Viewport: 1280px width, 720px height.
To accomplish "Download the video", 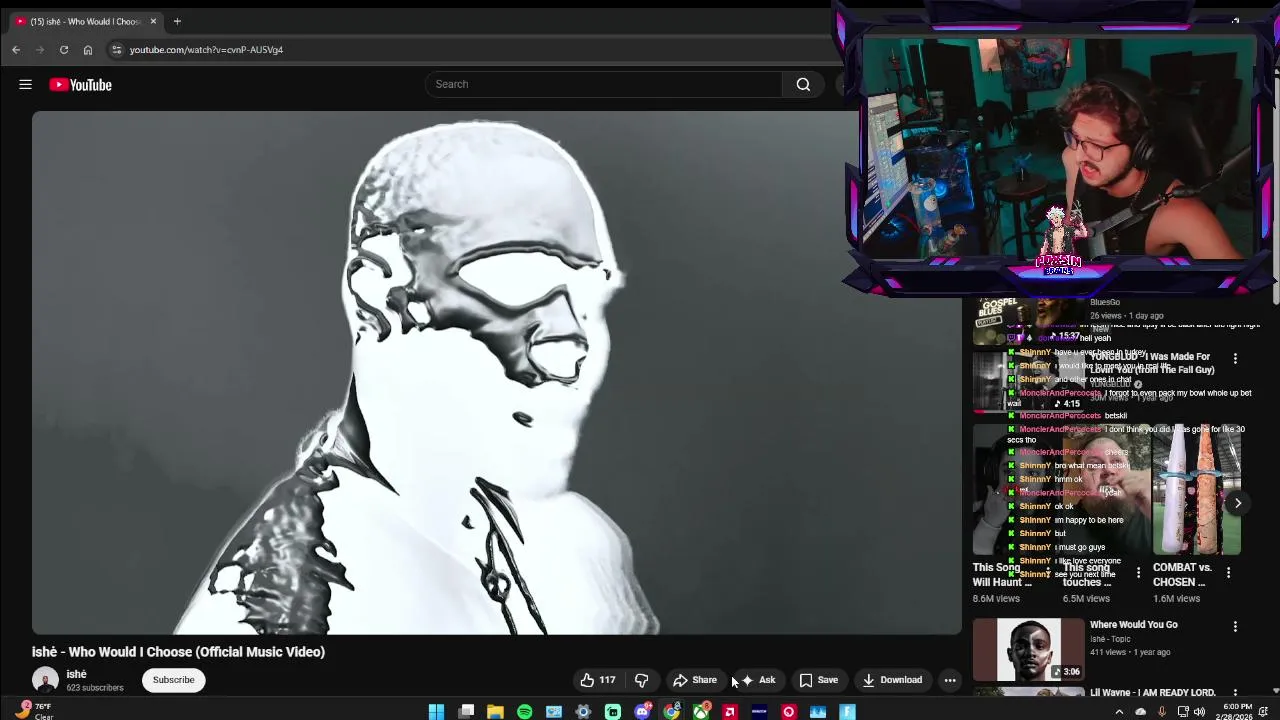I will click(x=892, y=680).
